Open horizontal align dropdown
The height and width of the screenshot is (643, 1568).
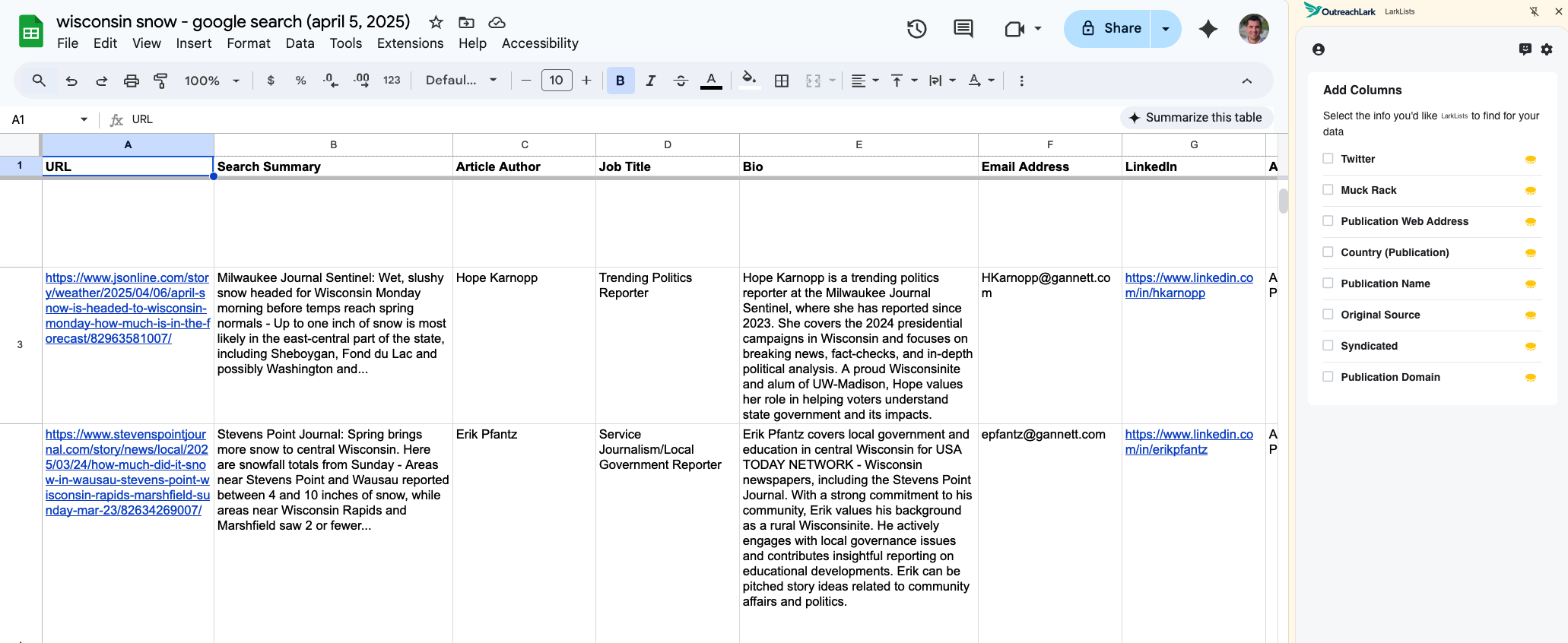pyautogui.click(x=865, y=81)
